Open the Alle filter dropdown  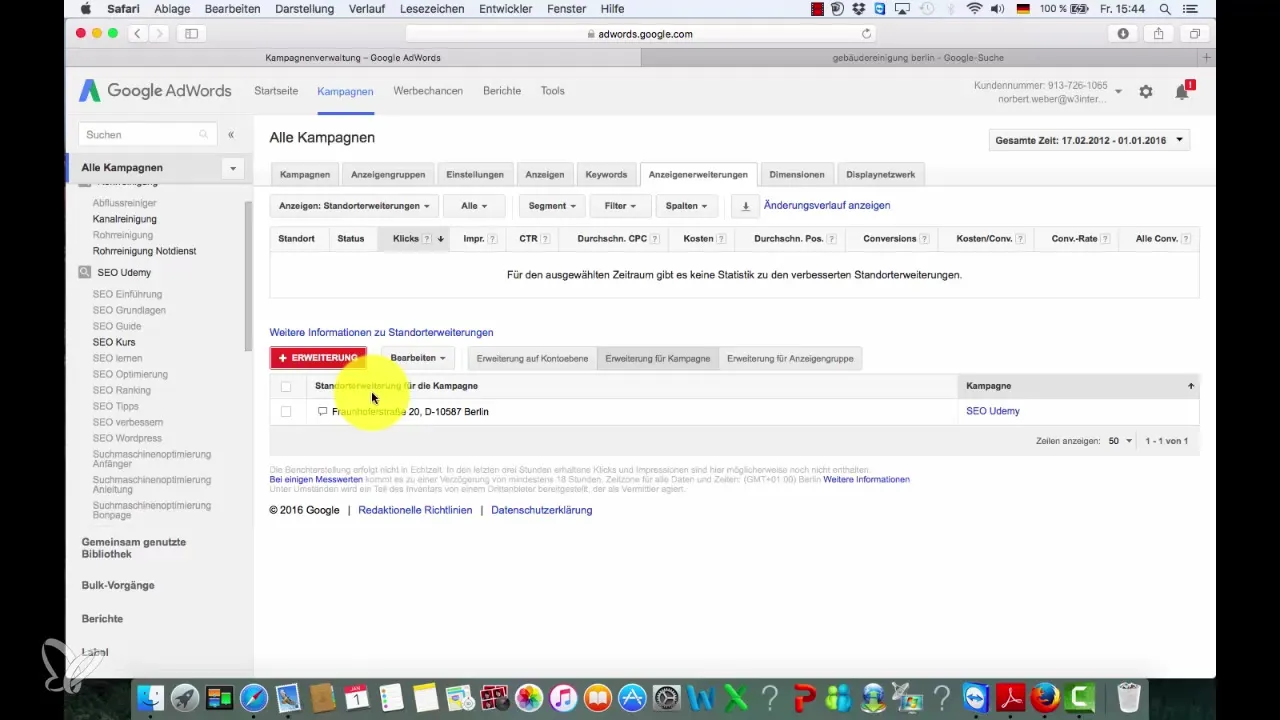[x=473, y=206]
